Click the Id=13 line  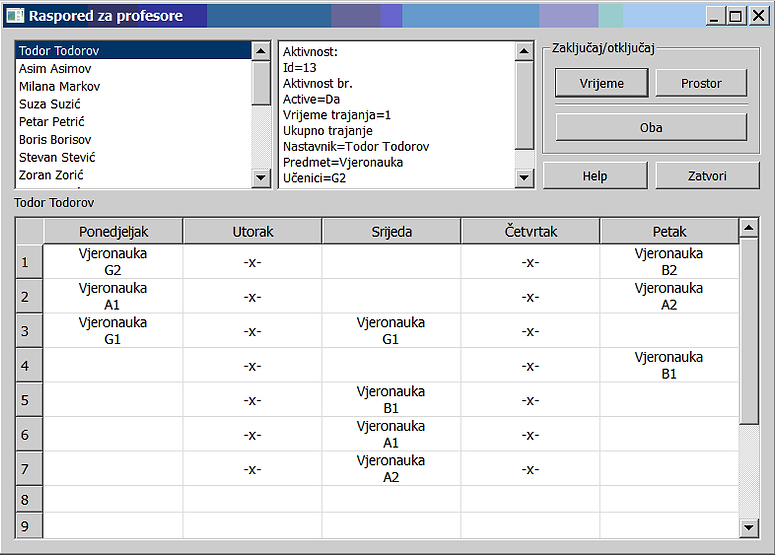pyautogui.click(x=300, y=67)
